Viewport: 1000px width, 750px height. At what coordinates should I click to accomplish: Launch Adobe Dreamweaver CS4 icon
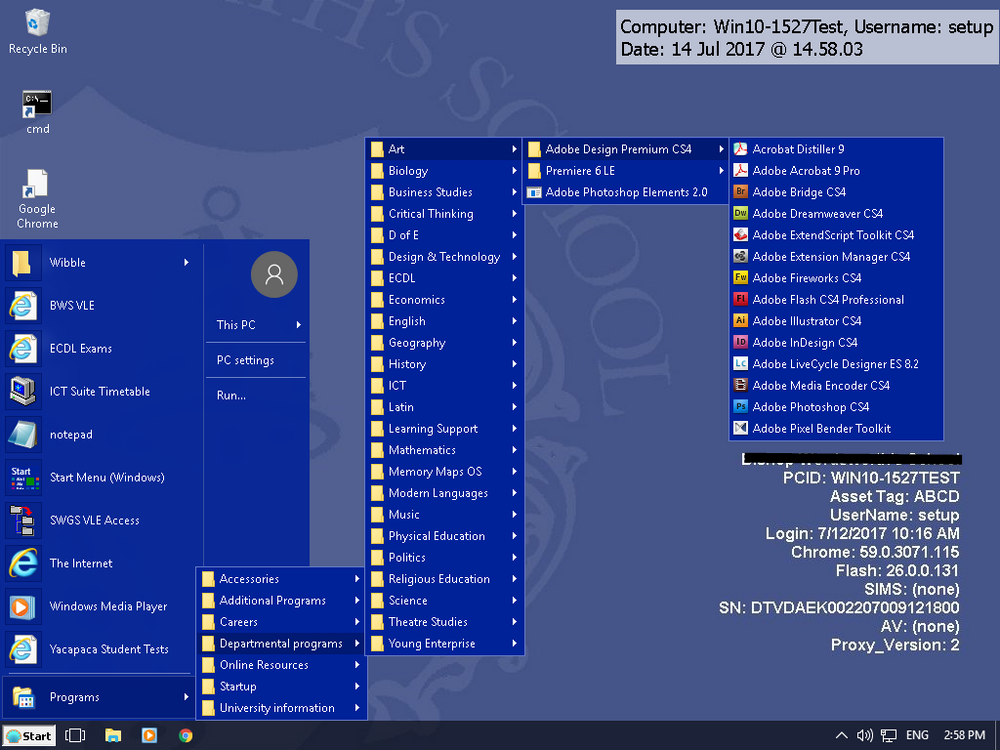coord(740,214)
